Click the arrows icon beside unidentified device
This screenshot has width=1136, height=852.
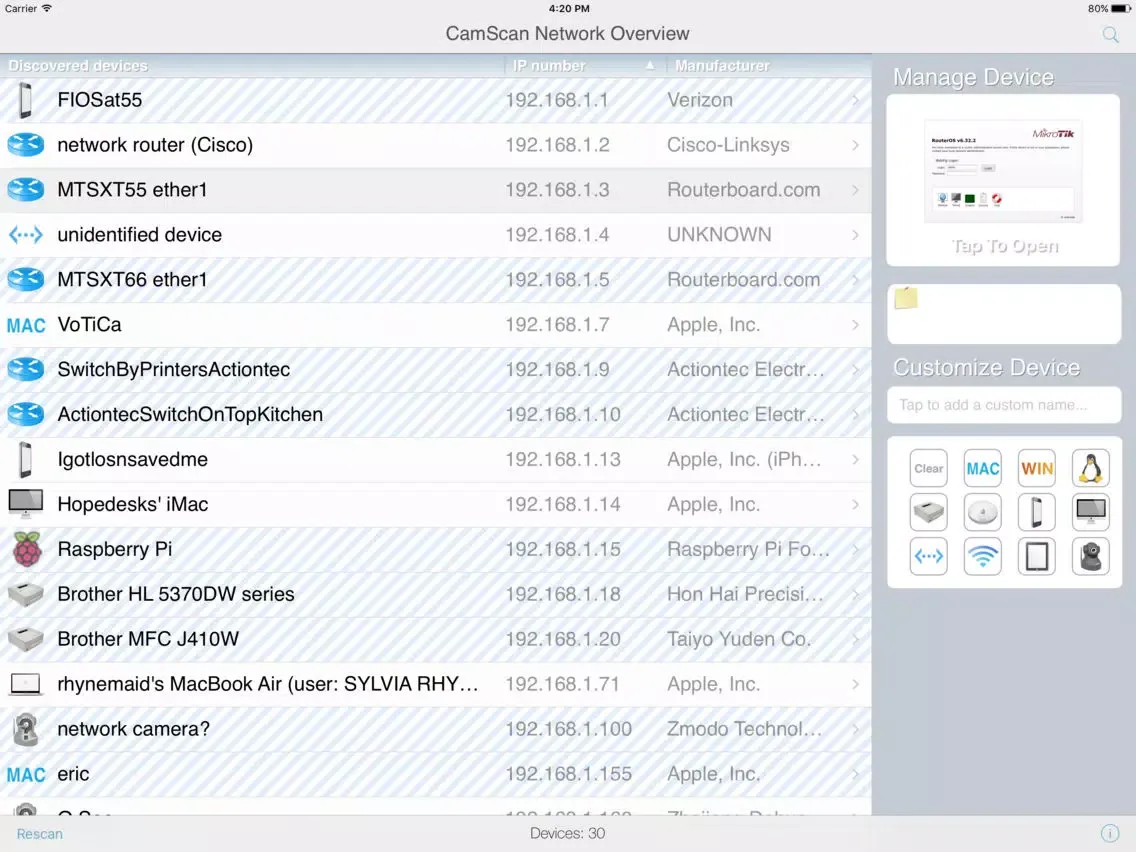(25, 235)
